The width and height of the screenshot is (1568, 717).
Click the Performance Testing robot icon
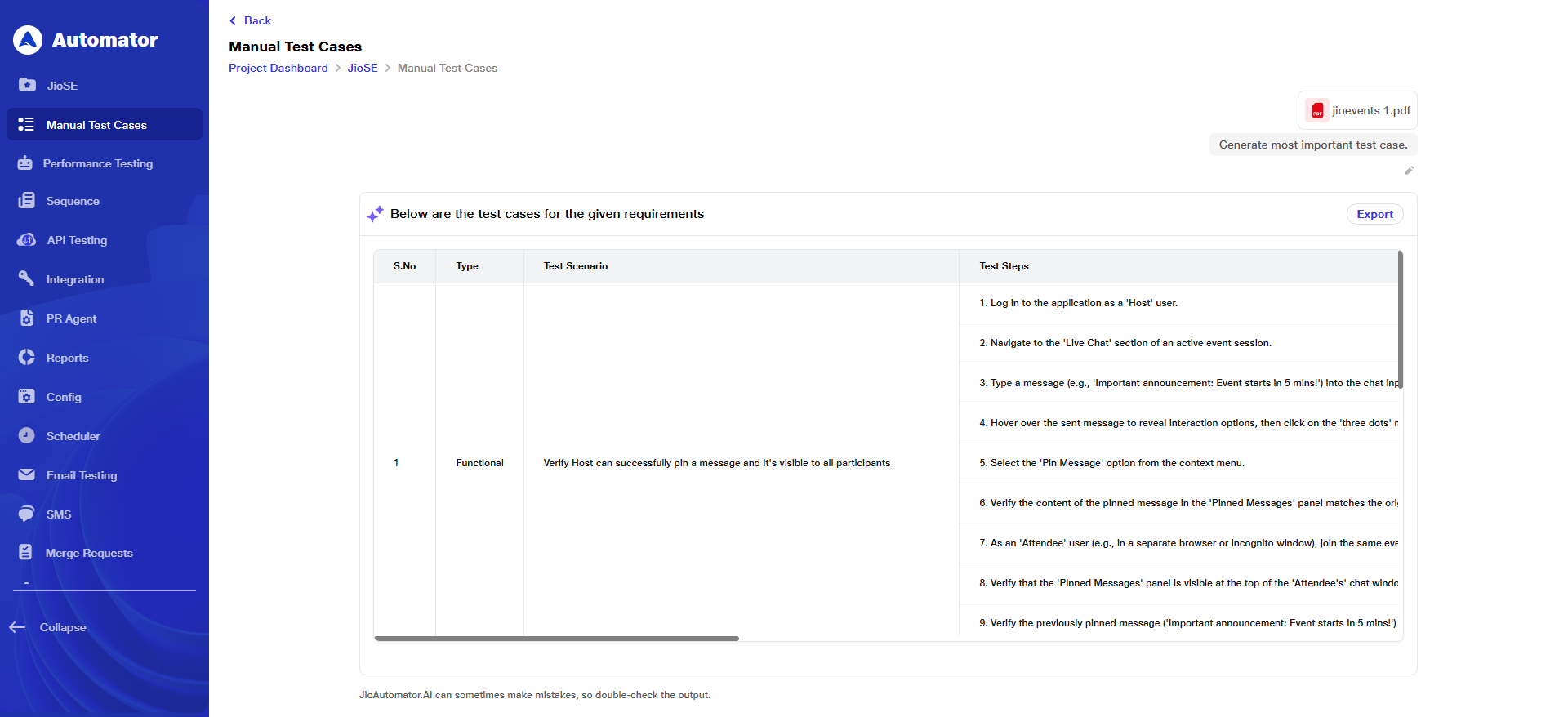(25, 163)
